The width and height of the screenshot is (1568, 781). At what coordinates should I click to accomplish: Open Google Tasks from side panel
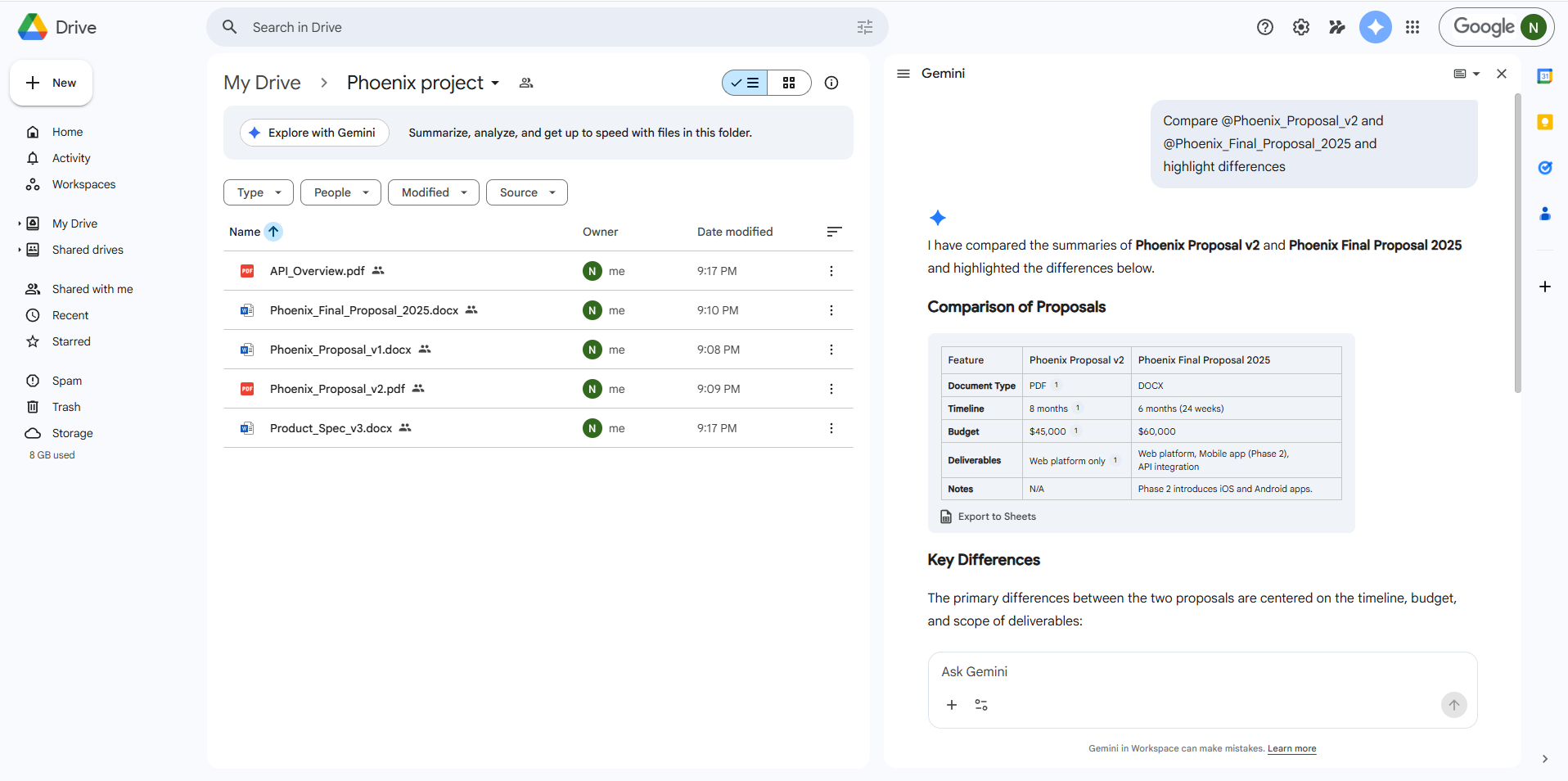pyautogui.click(x=1544, y=168)
